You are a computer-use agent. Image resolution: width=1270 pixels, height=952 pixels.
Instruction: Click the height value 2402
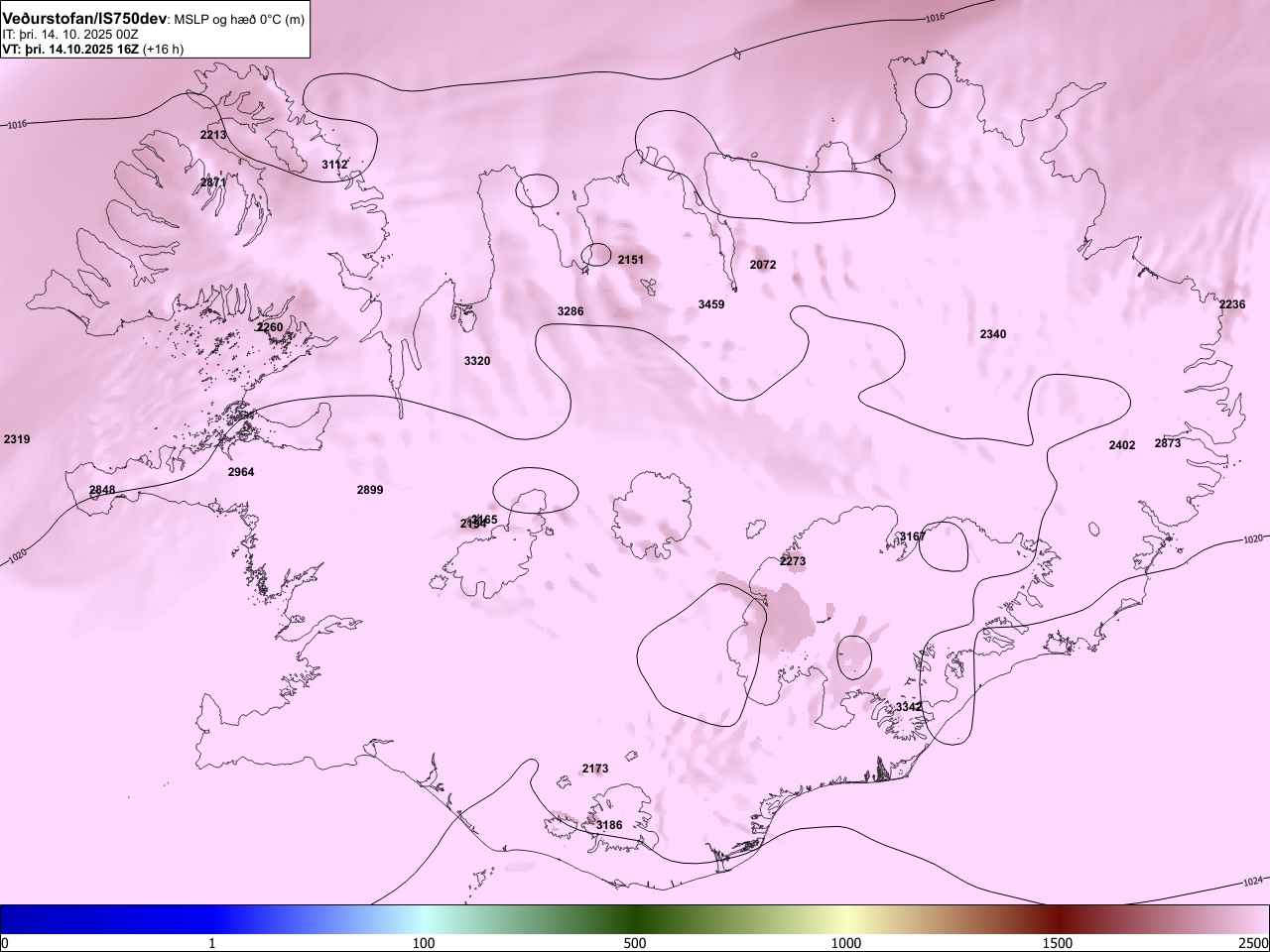point(1122,445)
